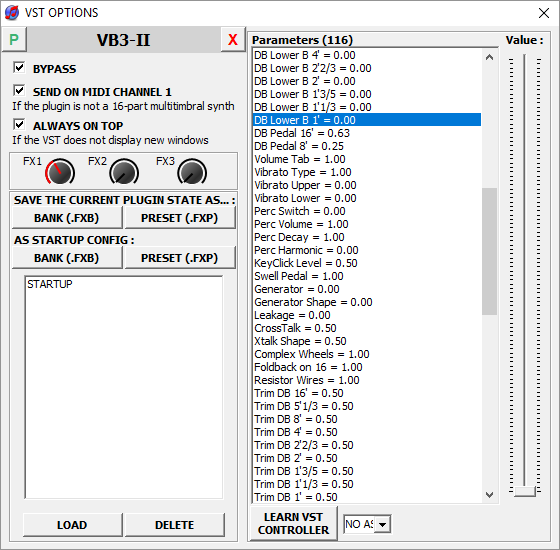The image size is (560, 550).
Task: Select parameter DB Lower B 1'3/5
Action: [367, 94]
